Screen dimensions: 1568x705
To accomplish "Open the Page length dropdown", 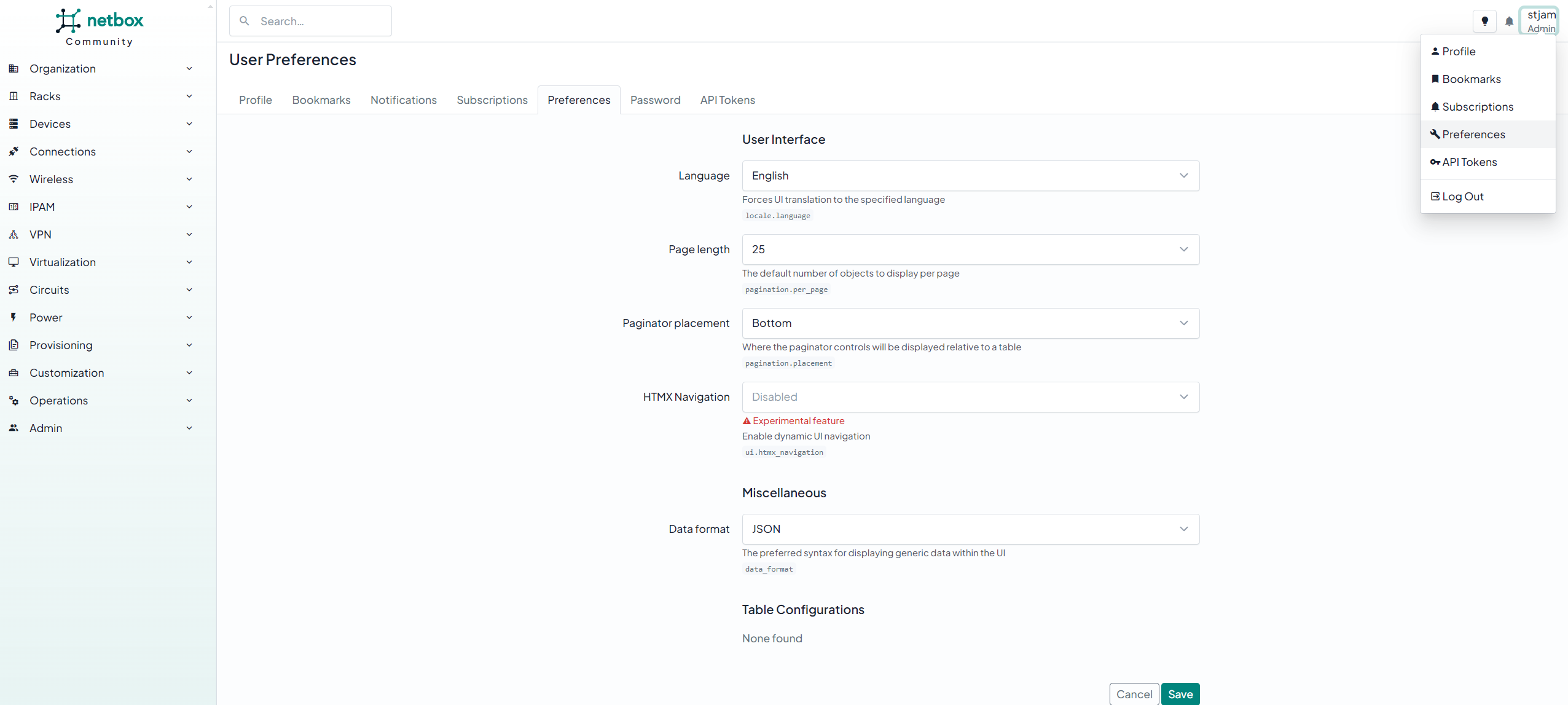I will pyautogui.click(x=970, y=250).
